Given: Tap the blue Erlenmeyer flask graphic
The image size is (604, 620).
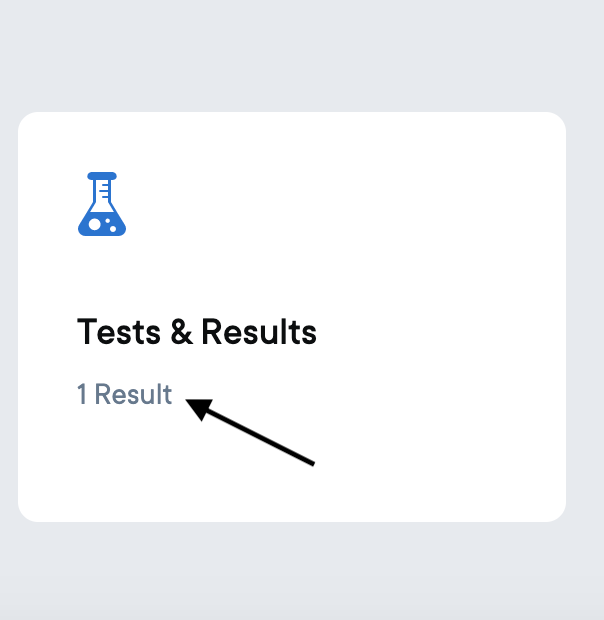Looking at the screenshot, I should click(102, 204).
